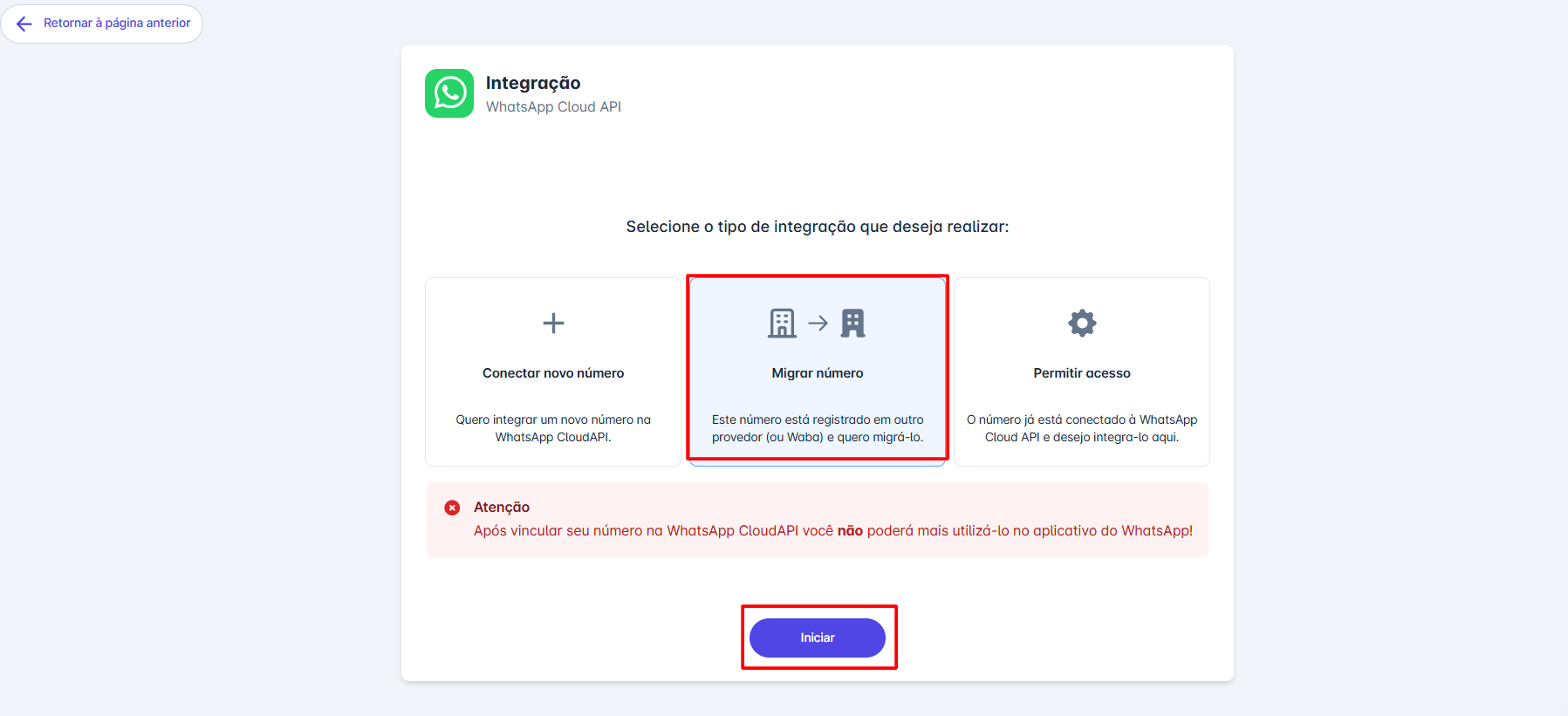Click the "WhatsApp Cloud API" subtitle
The height and width of the screenshot is (716, 1568).
553,107
